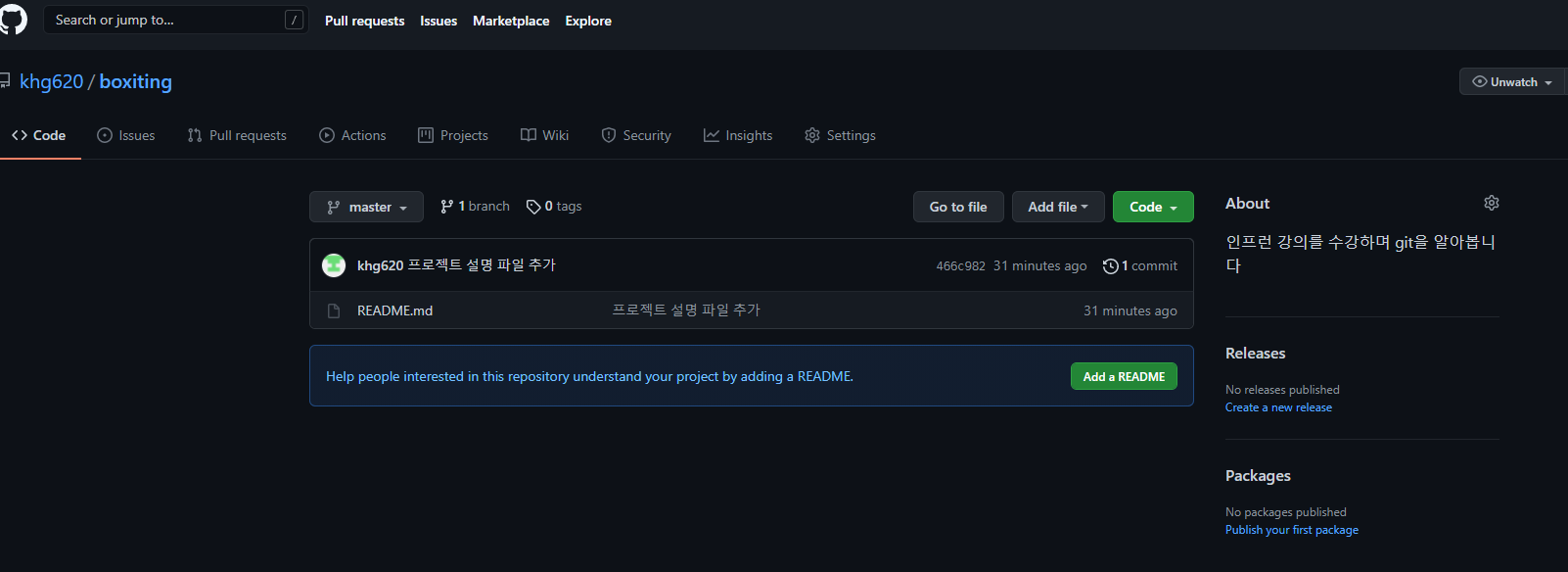Viewport: 1568px width, 572px height.
Task: Focus the Search or jump to field
Action: tap(176, 20)
